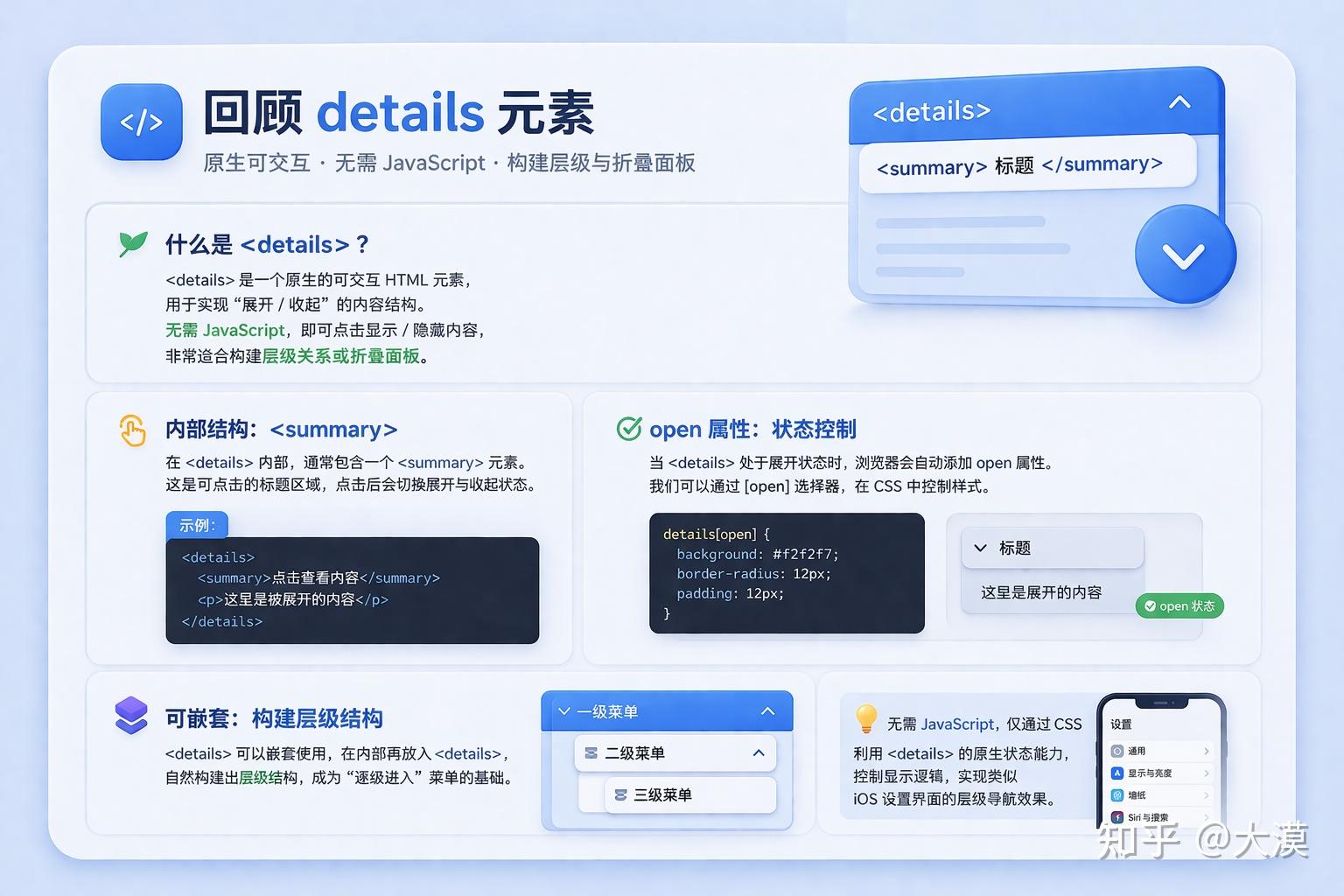Viewport: 1344px width, 896px height.
Task: Collapse the <details> diagram using its chevron-up
Action: [1179, 101]
